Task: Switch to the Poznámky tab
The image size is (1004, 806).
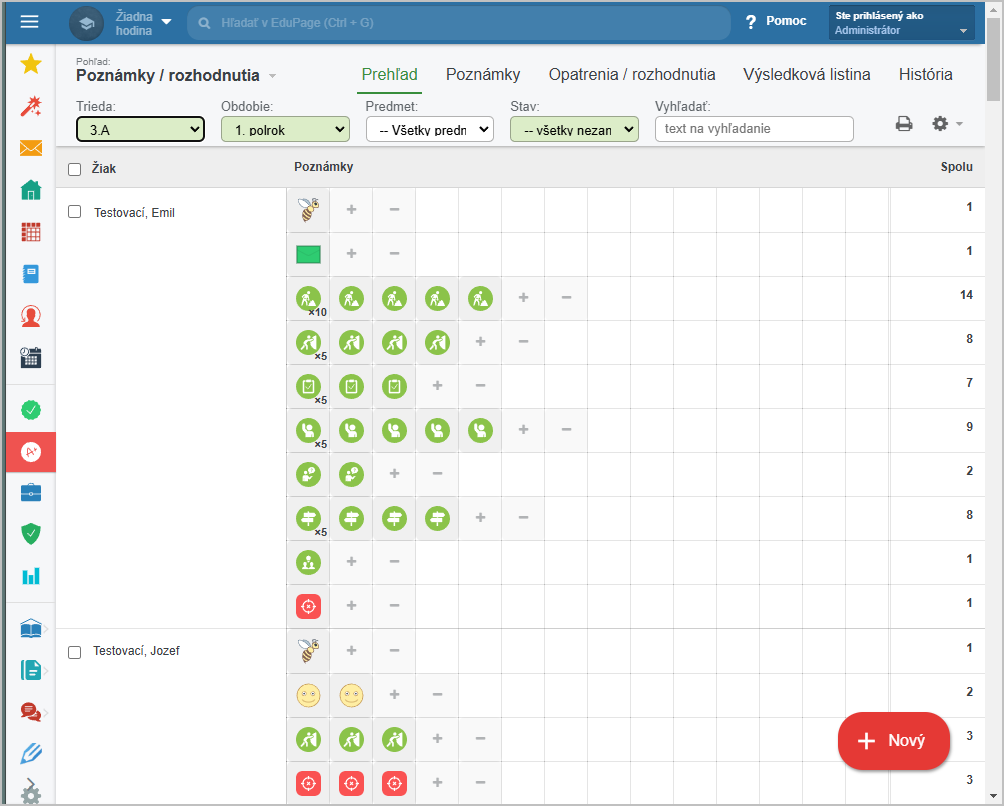Action: 483,74
